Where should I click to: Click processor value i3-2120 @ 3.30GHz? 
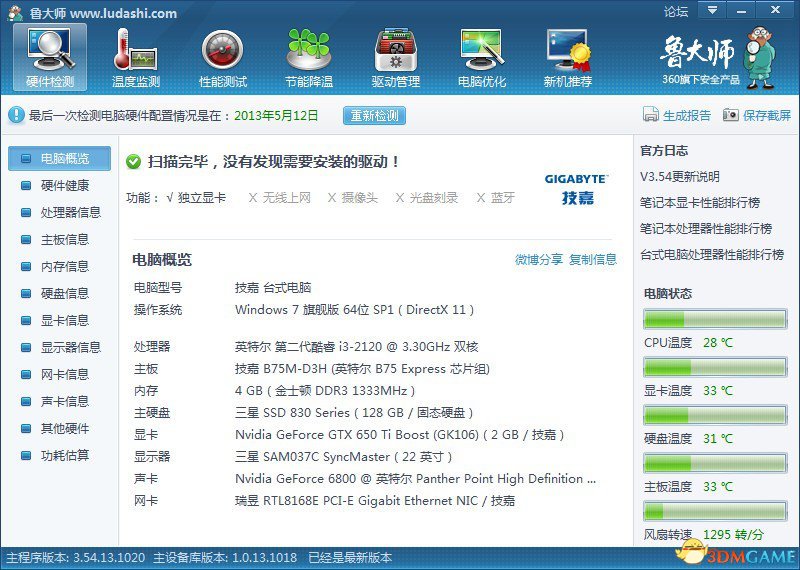tap(357, 348)
